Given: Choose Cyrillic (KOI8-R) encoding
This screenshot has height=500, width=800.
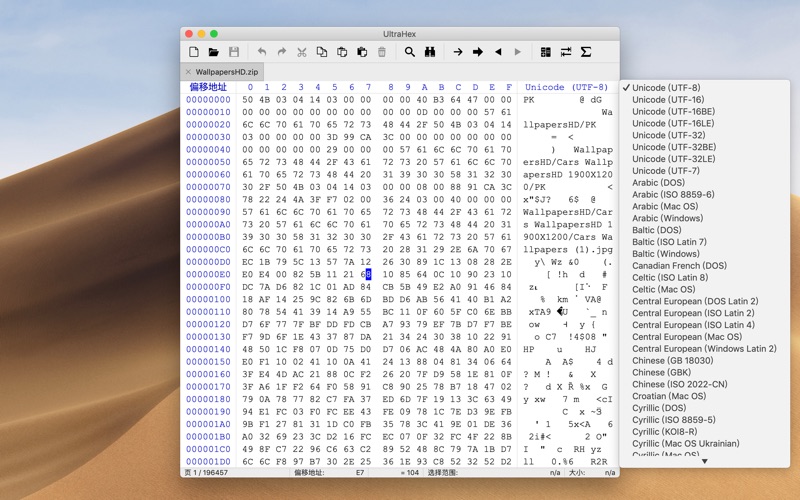Looking at the screenshot, I should pyautogui.click(x=664, y=432).
